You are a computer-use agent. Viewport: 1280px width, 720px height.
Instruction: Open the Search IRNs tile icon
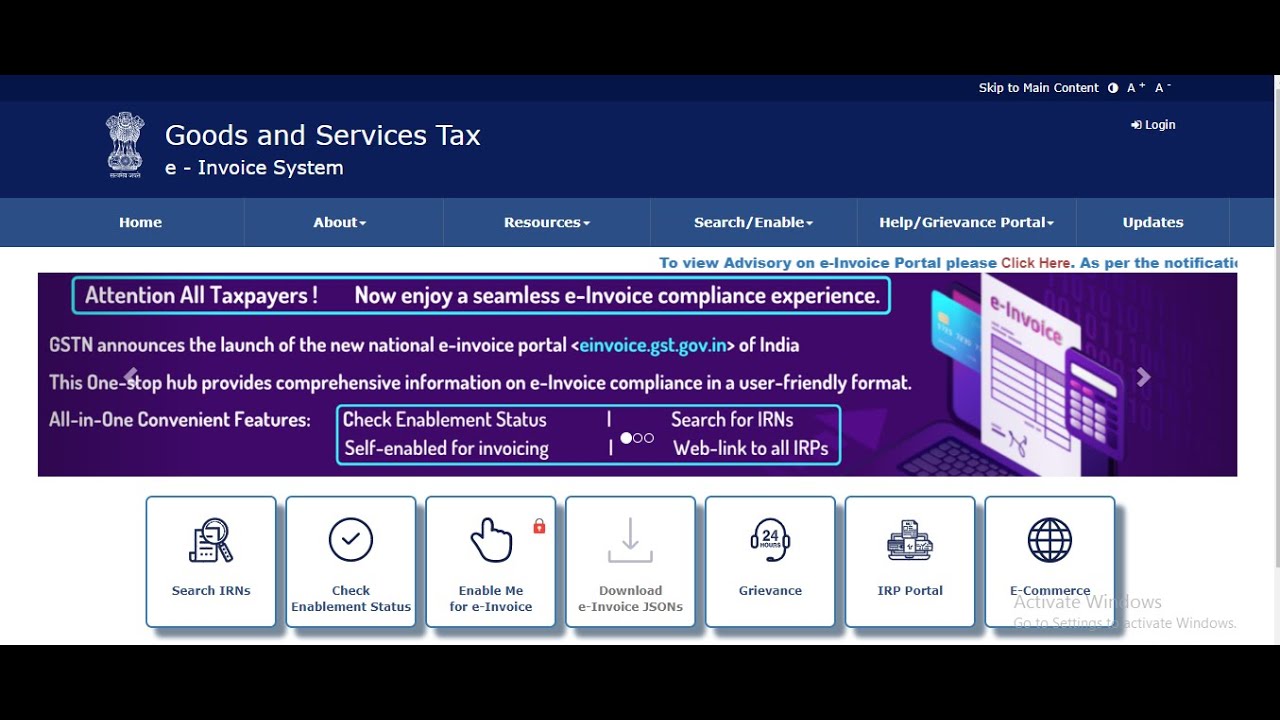[x=211, y=540]
